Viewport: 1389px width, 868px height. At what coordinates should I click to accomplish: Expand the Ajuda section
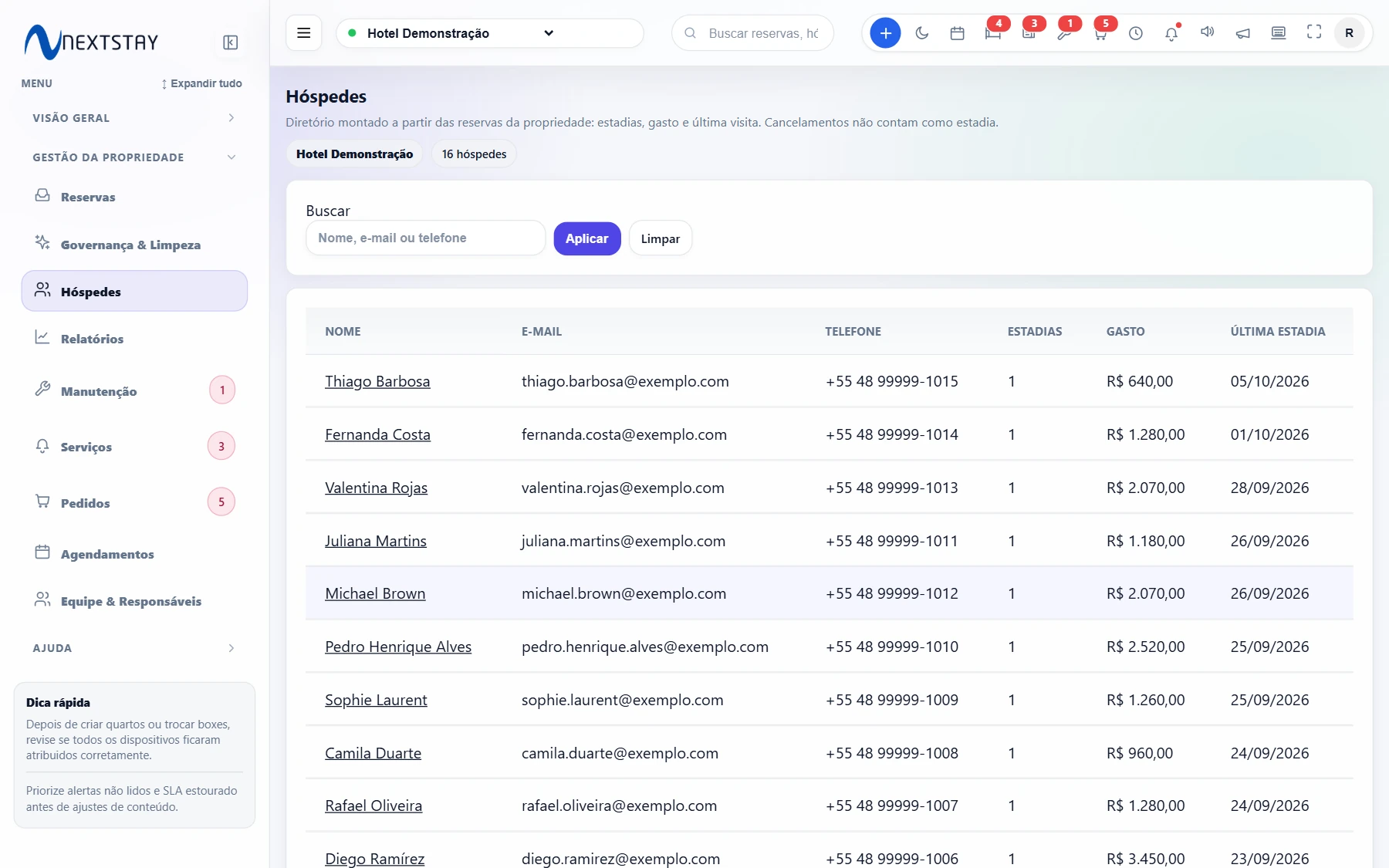click(x=134, y=648)
